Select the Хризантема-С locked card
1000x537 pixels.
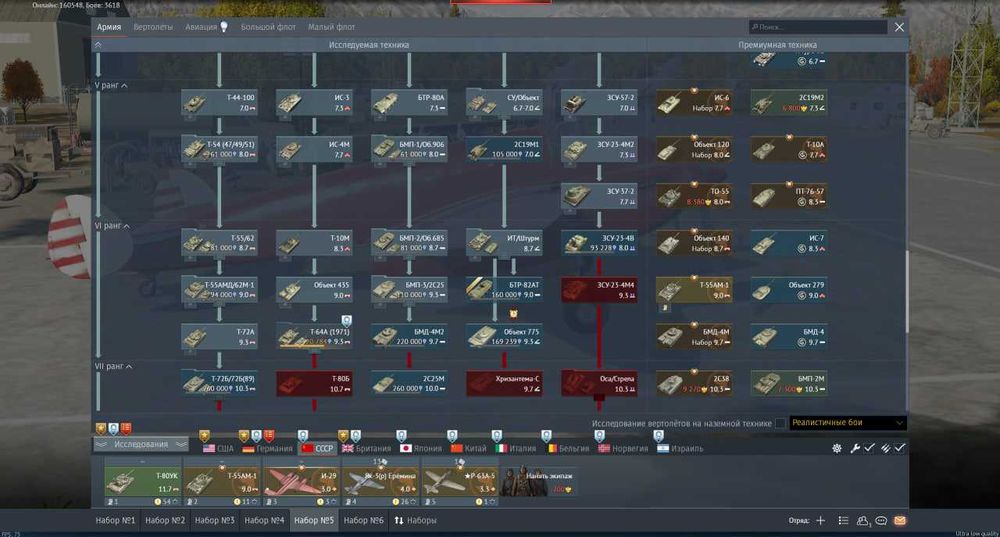click(504, 383)
